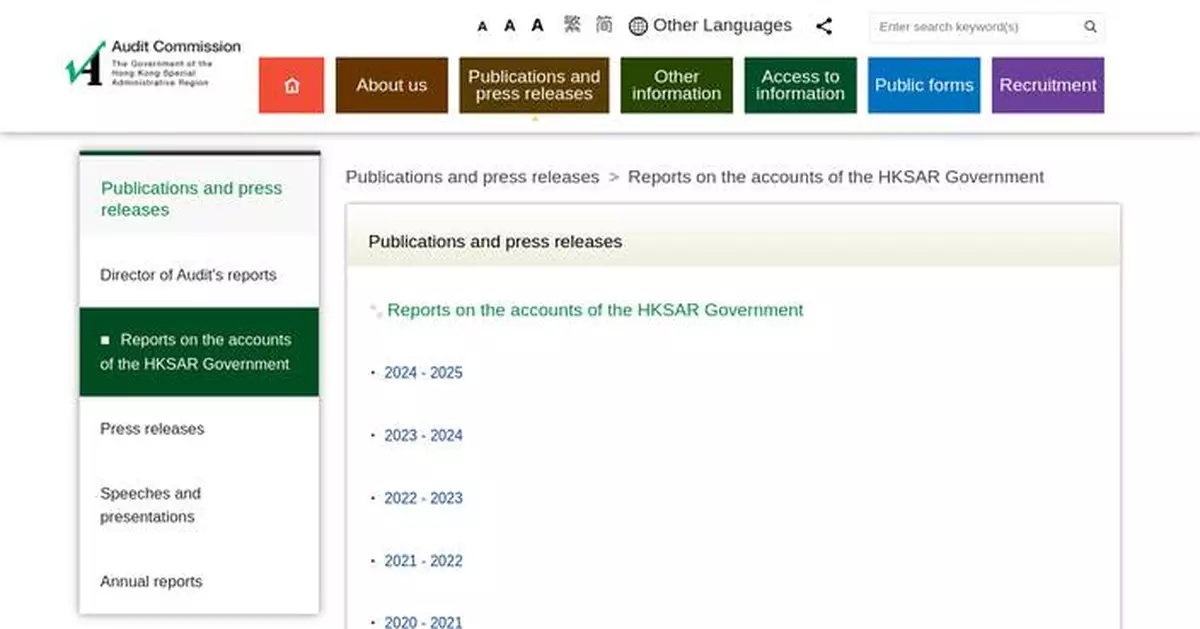Viewport: 1200px width, 629px height.
Task: Open the Other information menu
Action: pyautogui.click(x=676, y=85)
